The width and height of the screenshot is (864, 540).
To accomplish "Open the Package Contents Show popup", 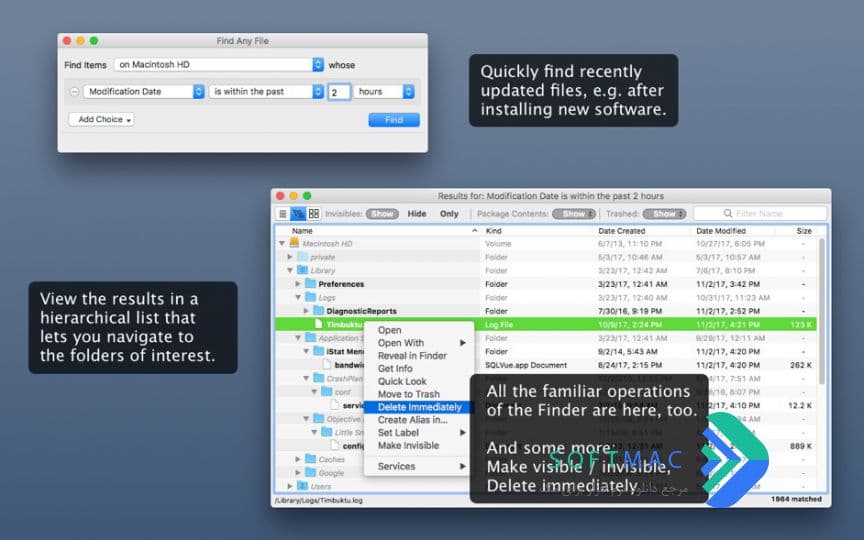I will coord(574,214).
